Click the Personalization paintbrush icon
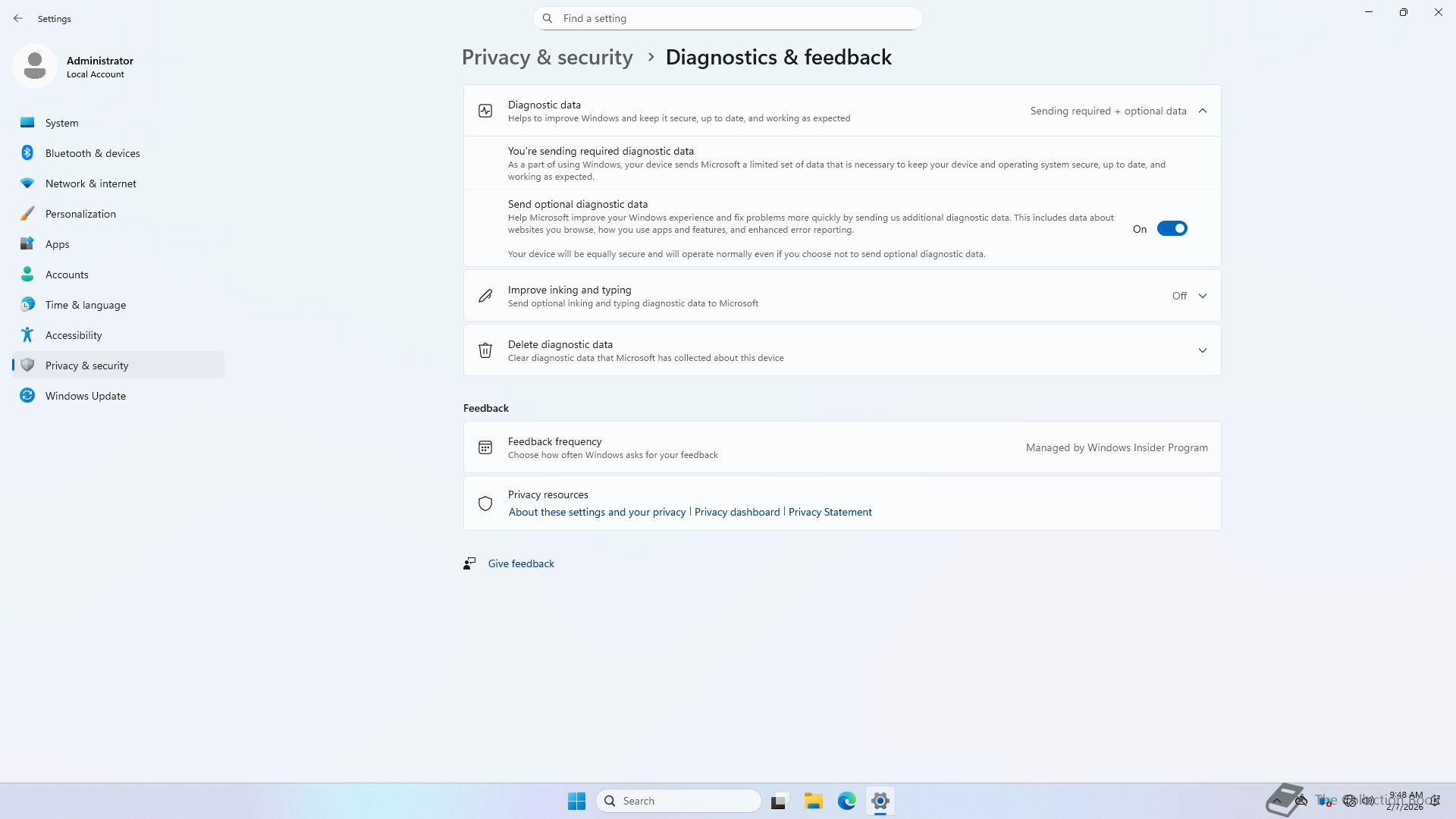The width and height of the screenshot is (1456, 819). (27, 214)
